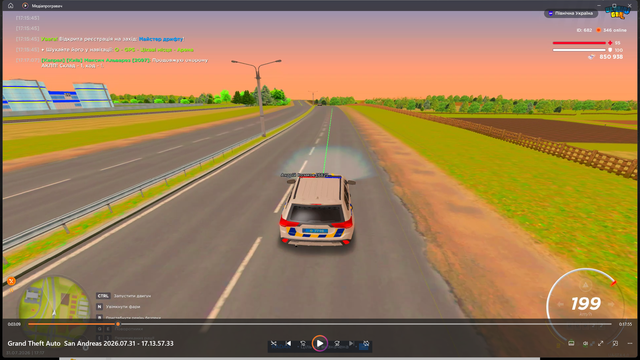The width and height of the screenshot is (640, 360).
Task: Maximize the media player window
Action: pos(614,5)
